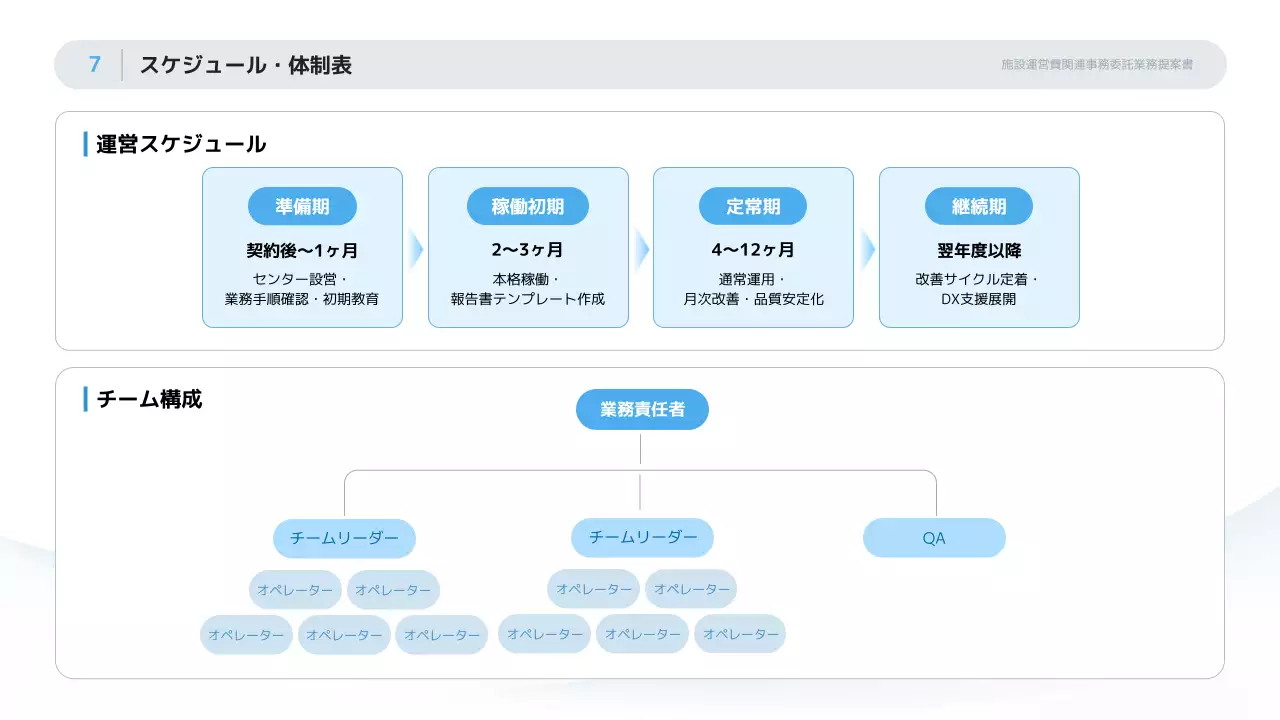Select the 定常期 phase badge
The image size is (1280, 720).
[x=753, y=206]
